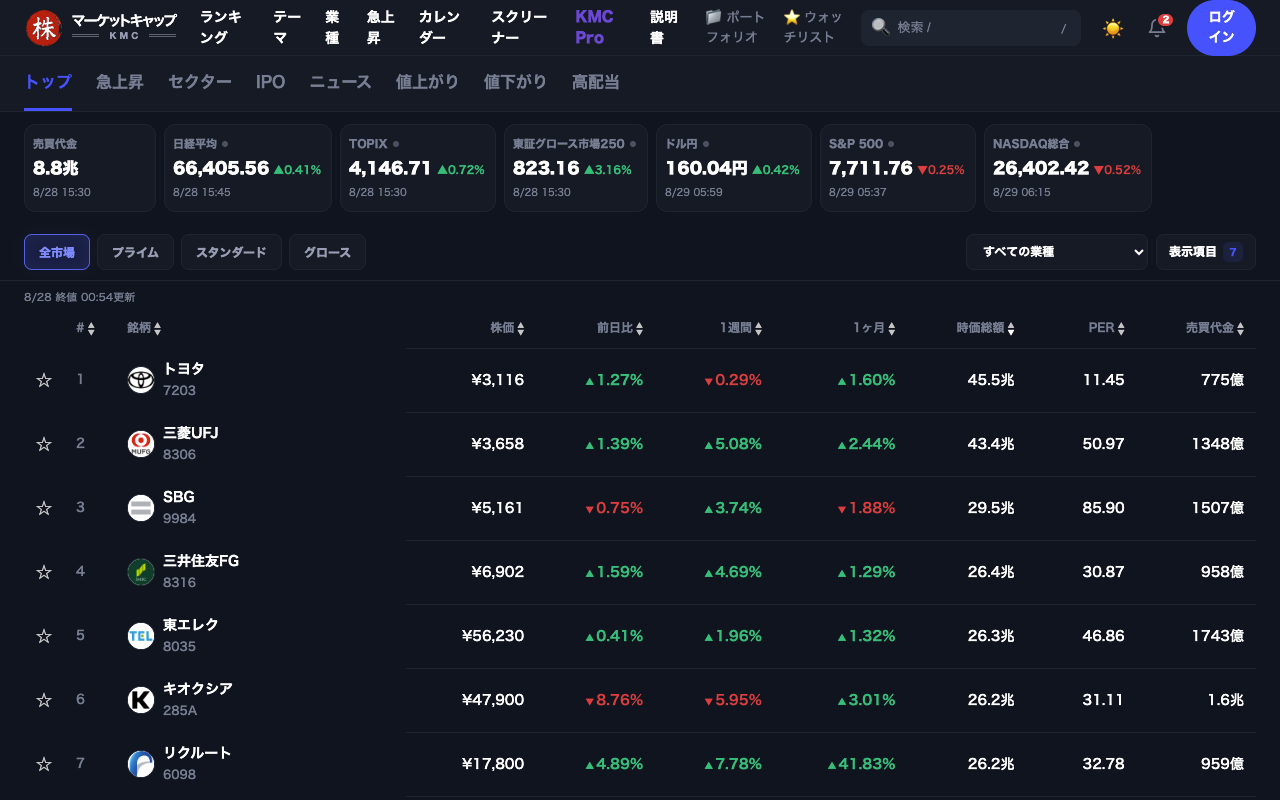Image resolution: width=1280 pixels, height=800 pixels.
Task: Open the 表示項目 column settings
Action: click(1206, 252)
